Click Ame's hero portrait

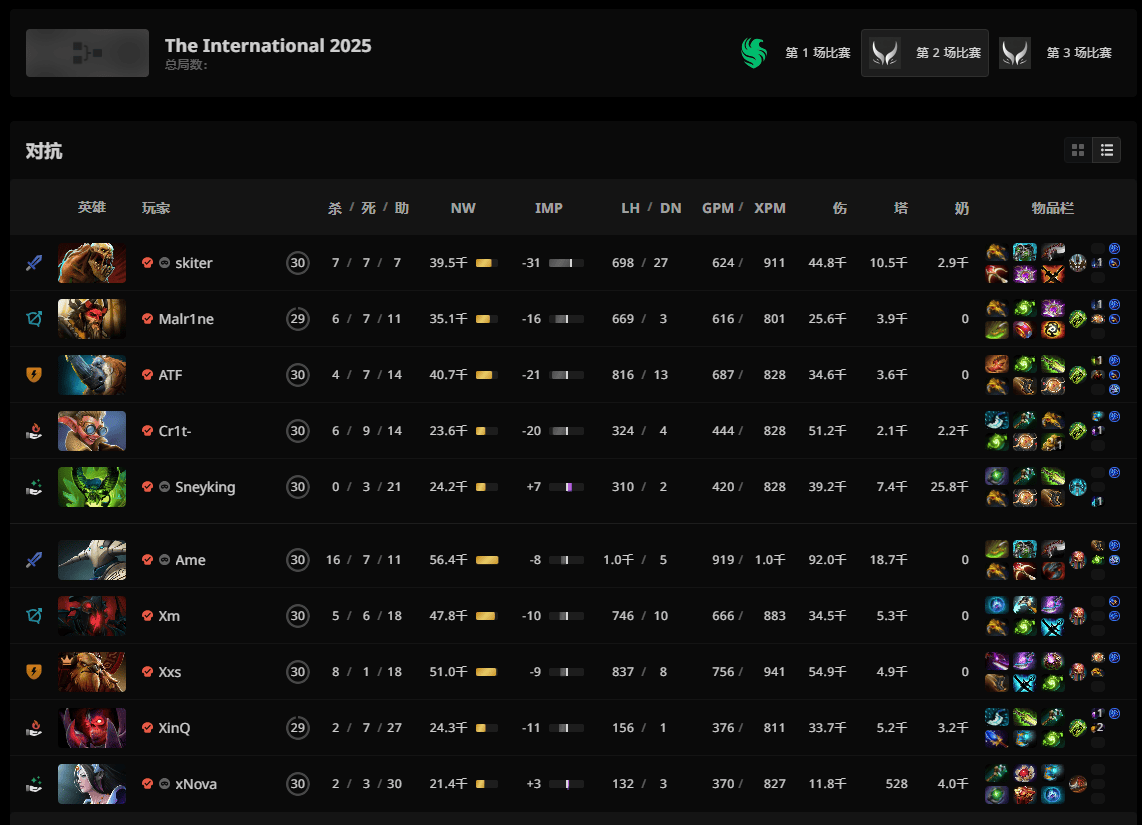[92, 560]
